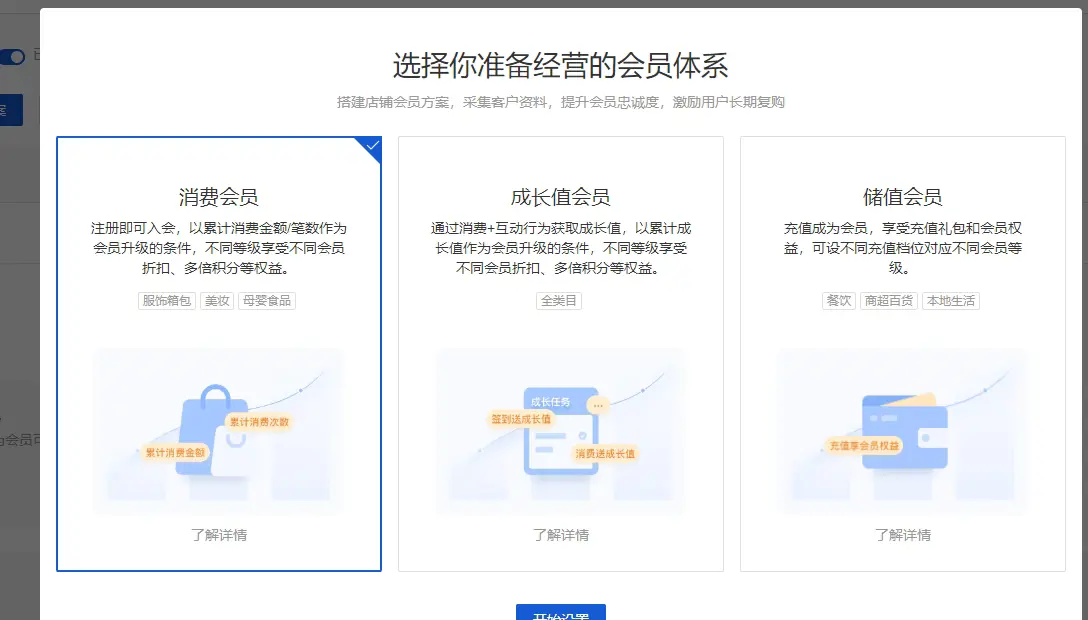Image resolution: width=1088 pixels, height=620 pixels.
Task: Click the 充值享会员权益 badge
Action: [863, 445]
